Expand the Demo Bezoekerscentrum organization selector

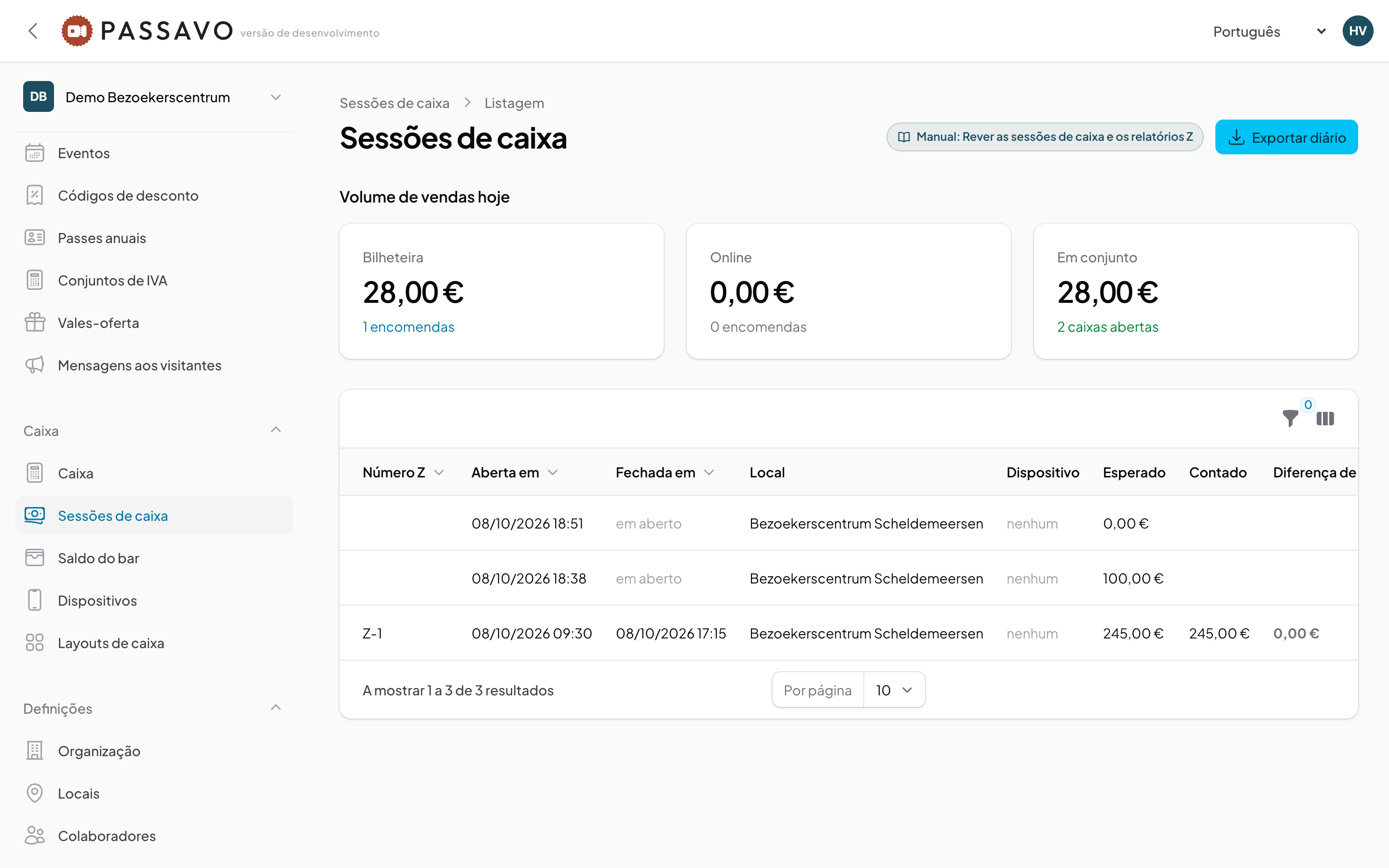(154, 96)
